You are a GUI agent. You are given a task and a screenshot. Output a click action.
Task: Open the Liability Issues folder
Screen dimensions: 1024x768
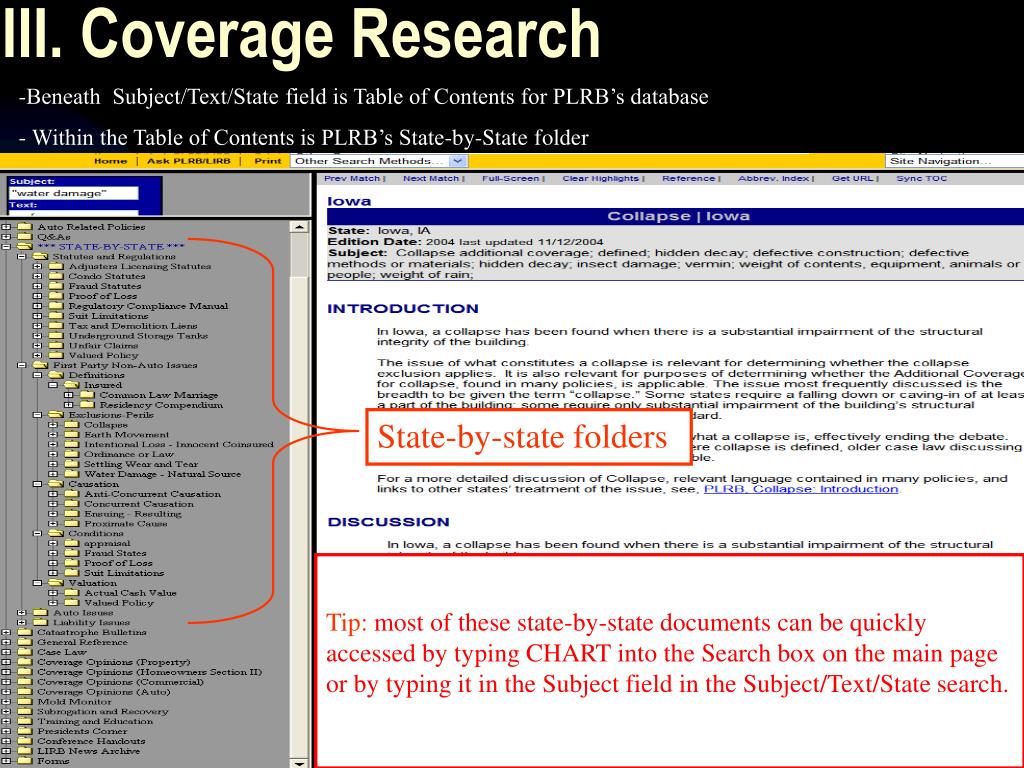pyautogui.click(x=40, y=622)
